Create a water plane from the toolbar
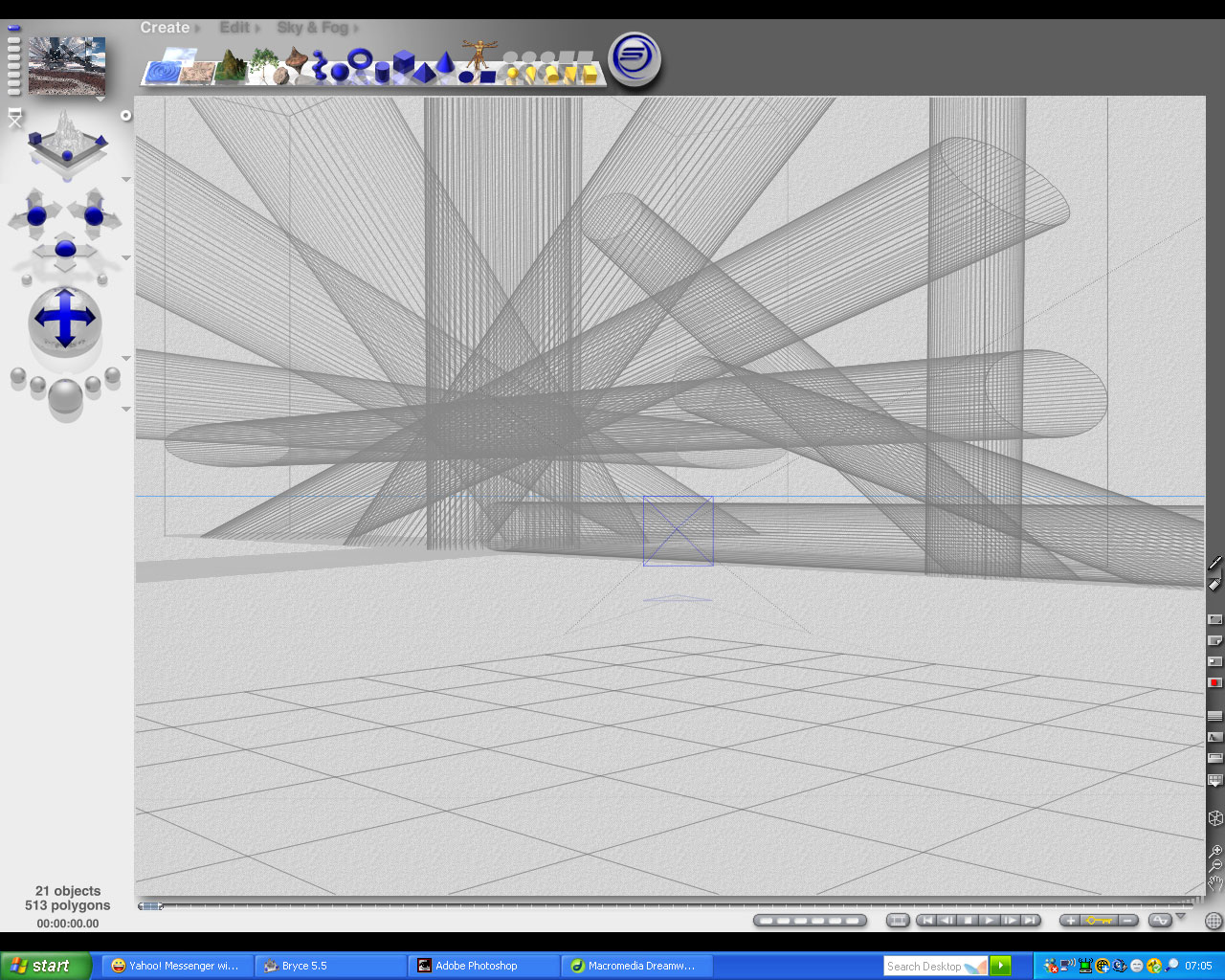Image resolution: width=1225 pixels, height=980 pixels. [163, 73]
